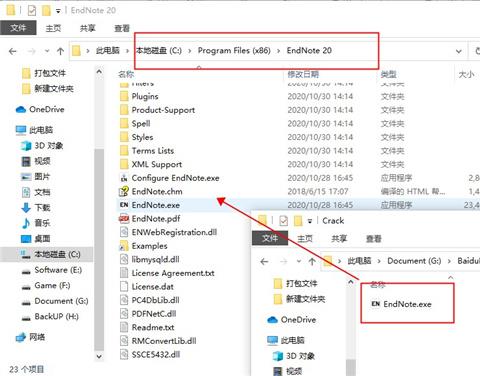Open the 文件 tab in EndNote 20 window
Viewport: 480px width, 376px height.
tap(18, 28)
